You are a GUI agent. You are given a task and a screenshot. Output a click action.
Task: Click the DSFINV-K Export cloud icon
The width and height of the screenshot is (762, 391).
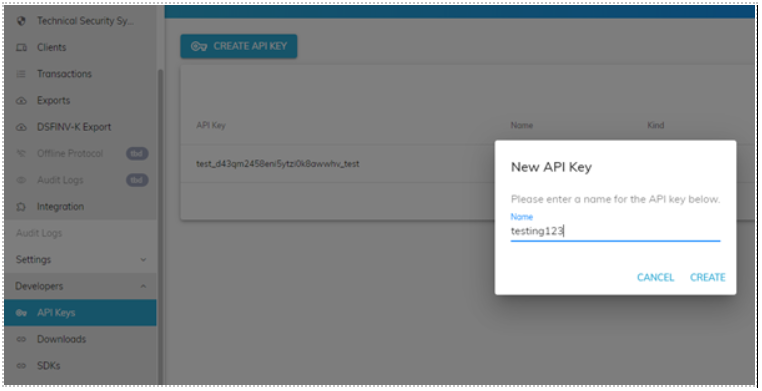(21, 127)
